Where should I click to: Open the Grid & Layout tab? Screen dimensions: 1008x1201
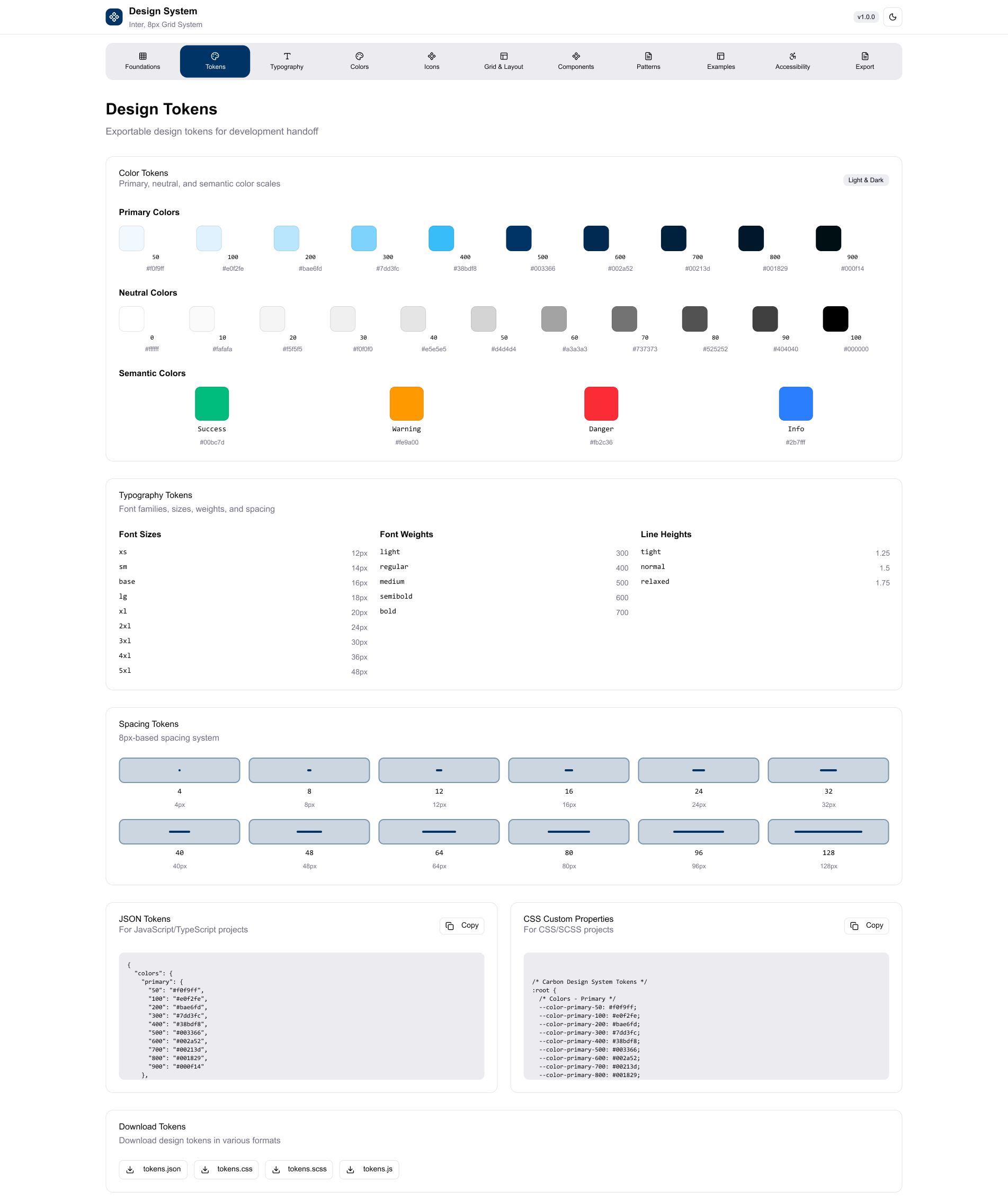click(x=504, y=61)
